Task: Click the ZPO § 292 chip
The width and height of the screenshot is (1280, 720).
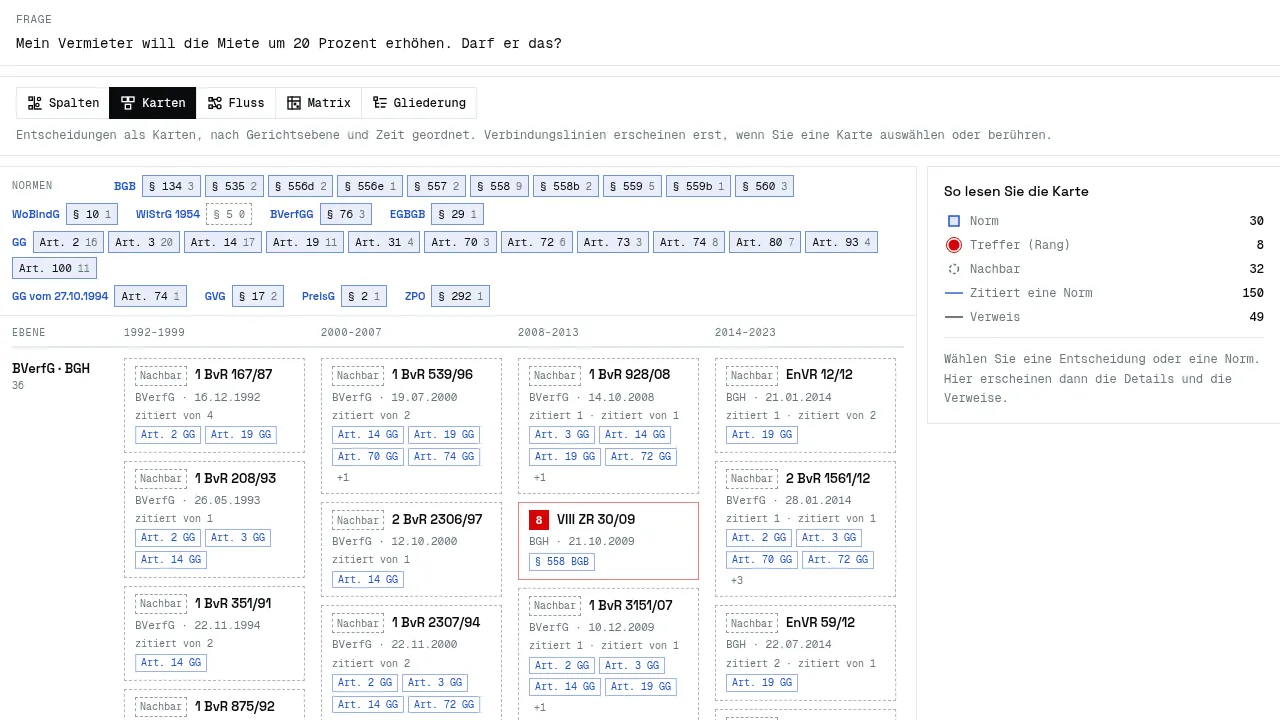Action: tap(460, 296)
